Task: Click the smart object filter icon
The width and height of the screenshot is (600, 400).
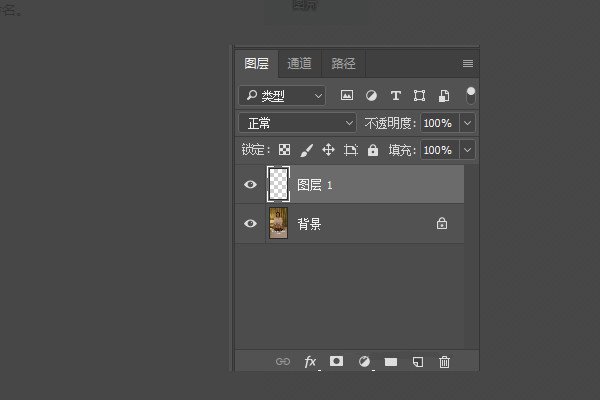Action: point(444,96)
